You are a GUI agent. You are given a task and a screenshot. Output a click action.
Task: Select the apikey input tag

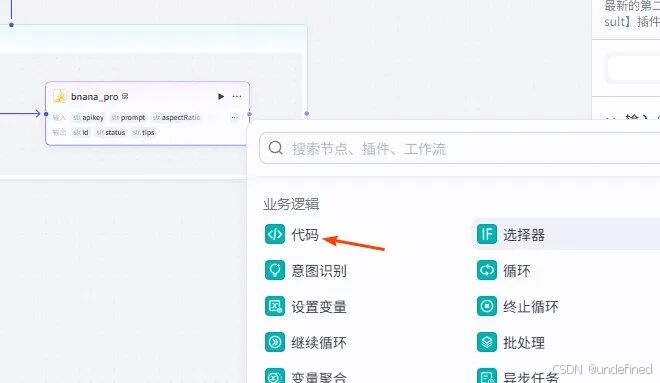click(88, 117)
